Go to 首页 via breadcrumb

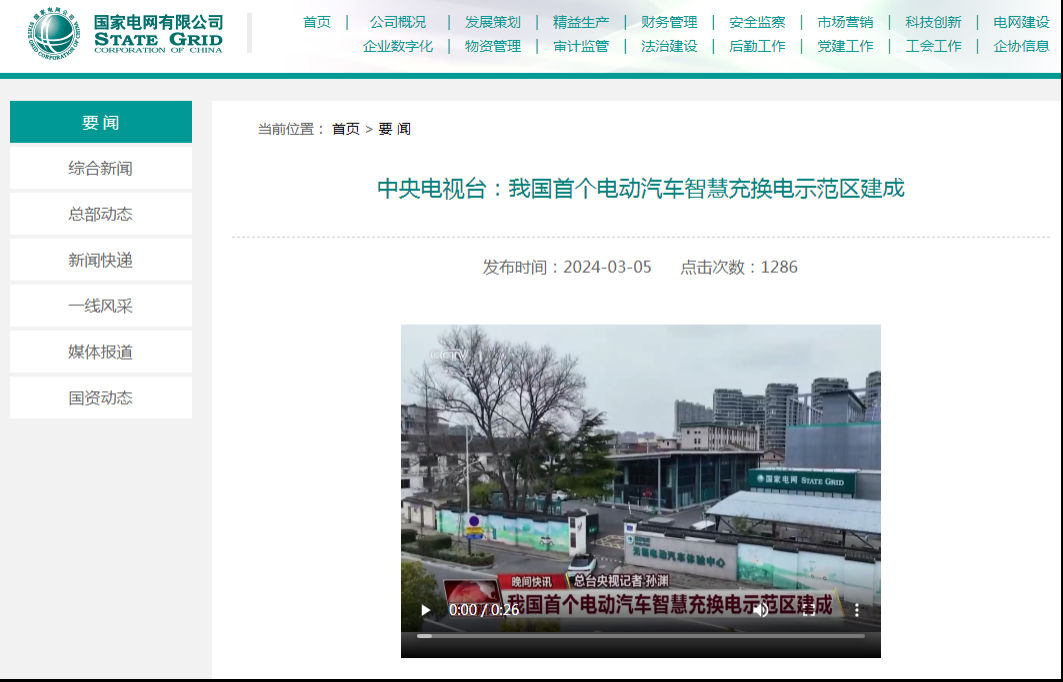pos(346,129)
